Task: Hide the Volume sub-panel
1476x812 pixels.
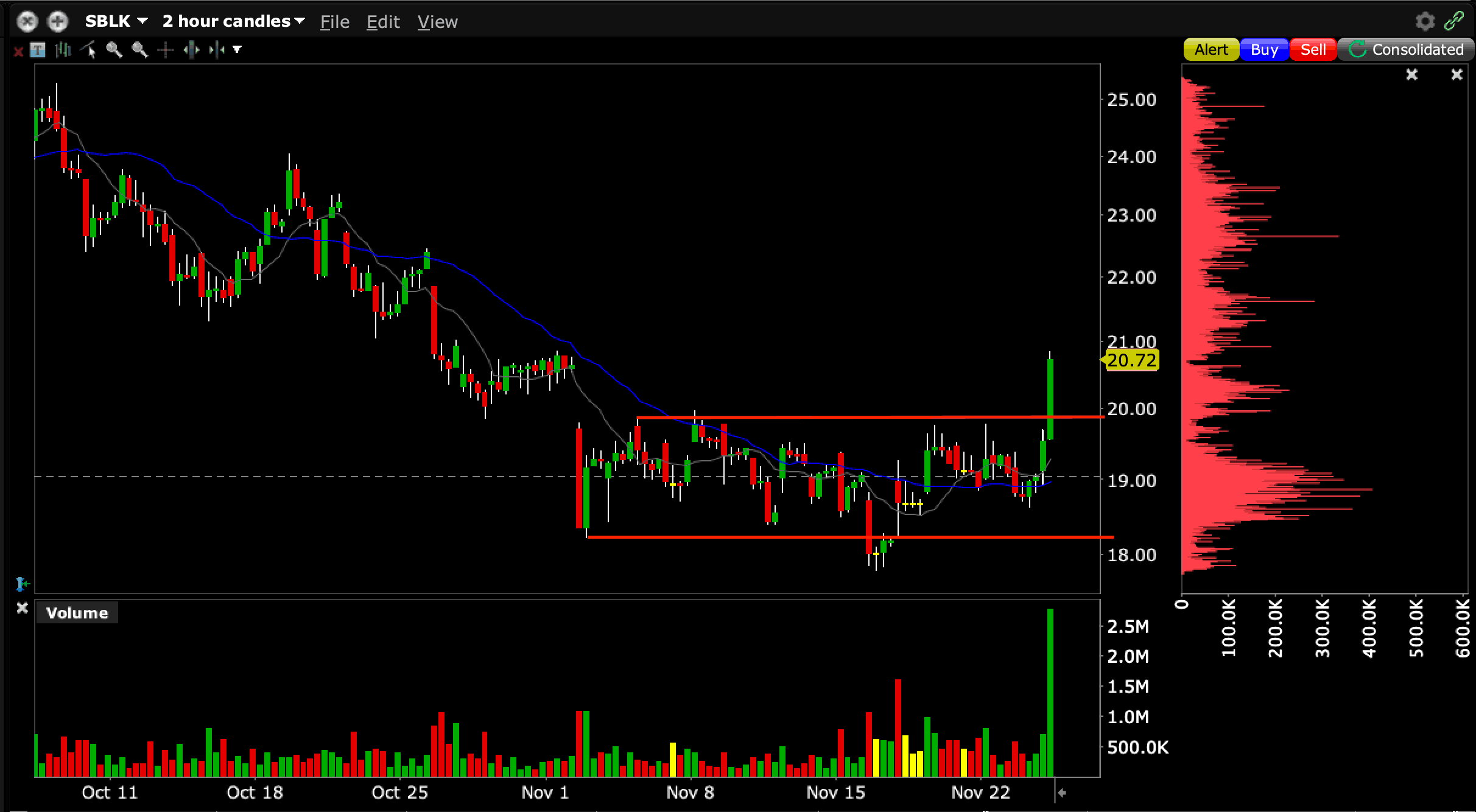Action: [22, 607]
